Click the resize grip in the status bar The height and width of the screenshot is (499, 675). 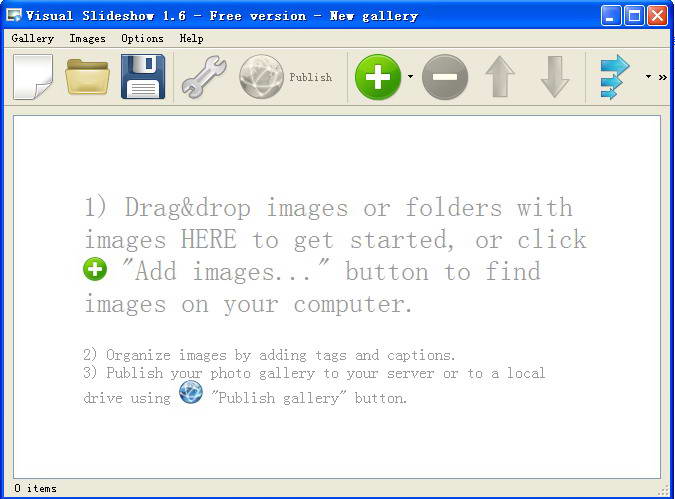[663, 490]
